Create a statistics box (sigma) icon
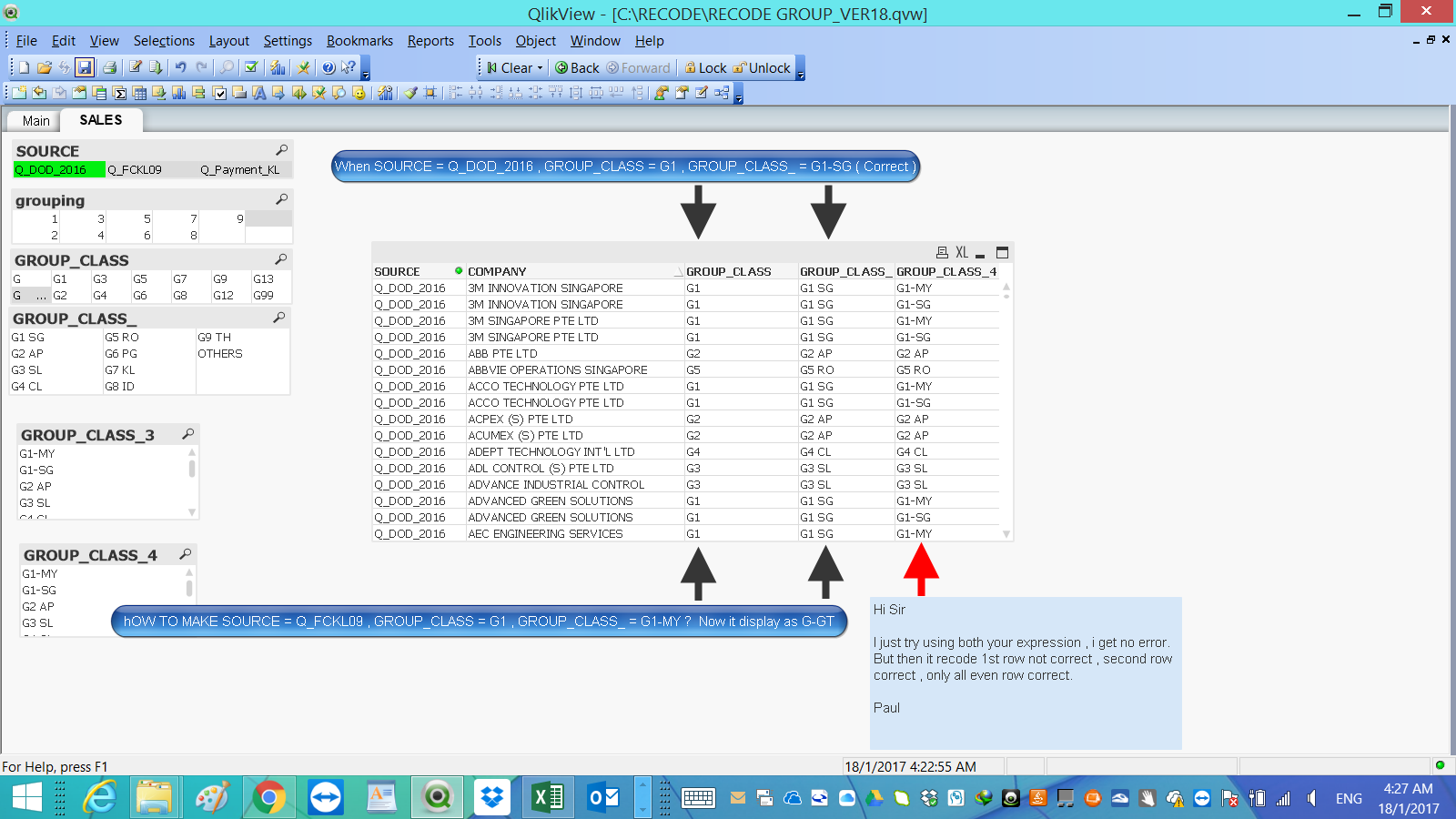Screen dimensions: 1456x819 point(119,93)
